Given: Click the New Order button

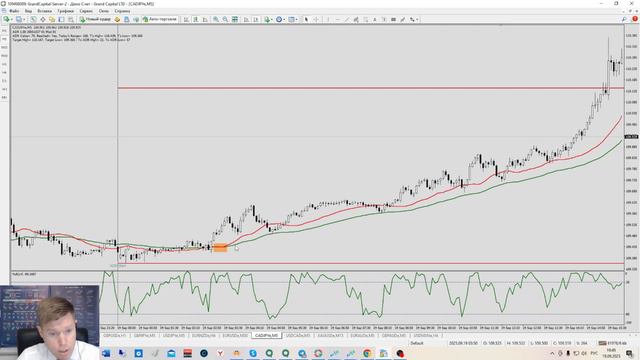Looking at the screenshot, I should [x=95, y=19].
